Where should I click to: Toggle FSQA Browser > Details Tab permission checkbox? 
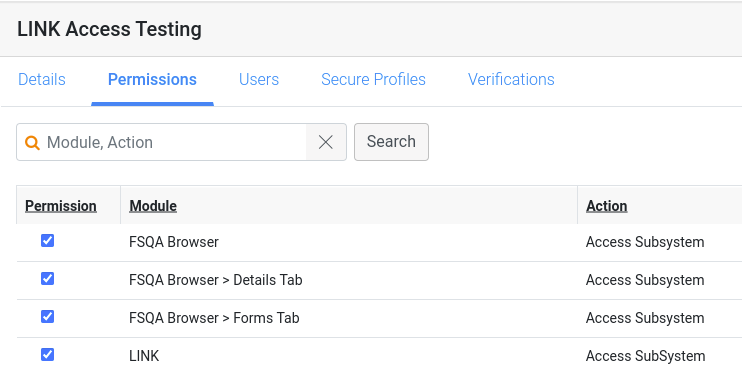point(47,278)
